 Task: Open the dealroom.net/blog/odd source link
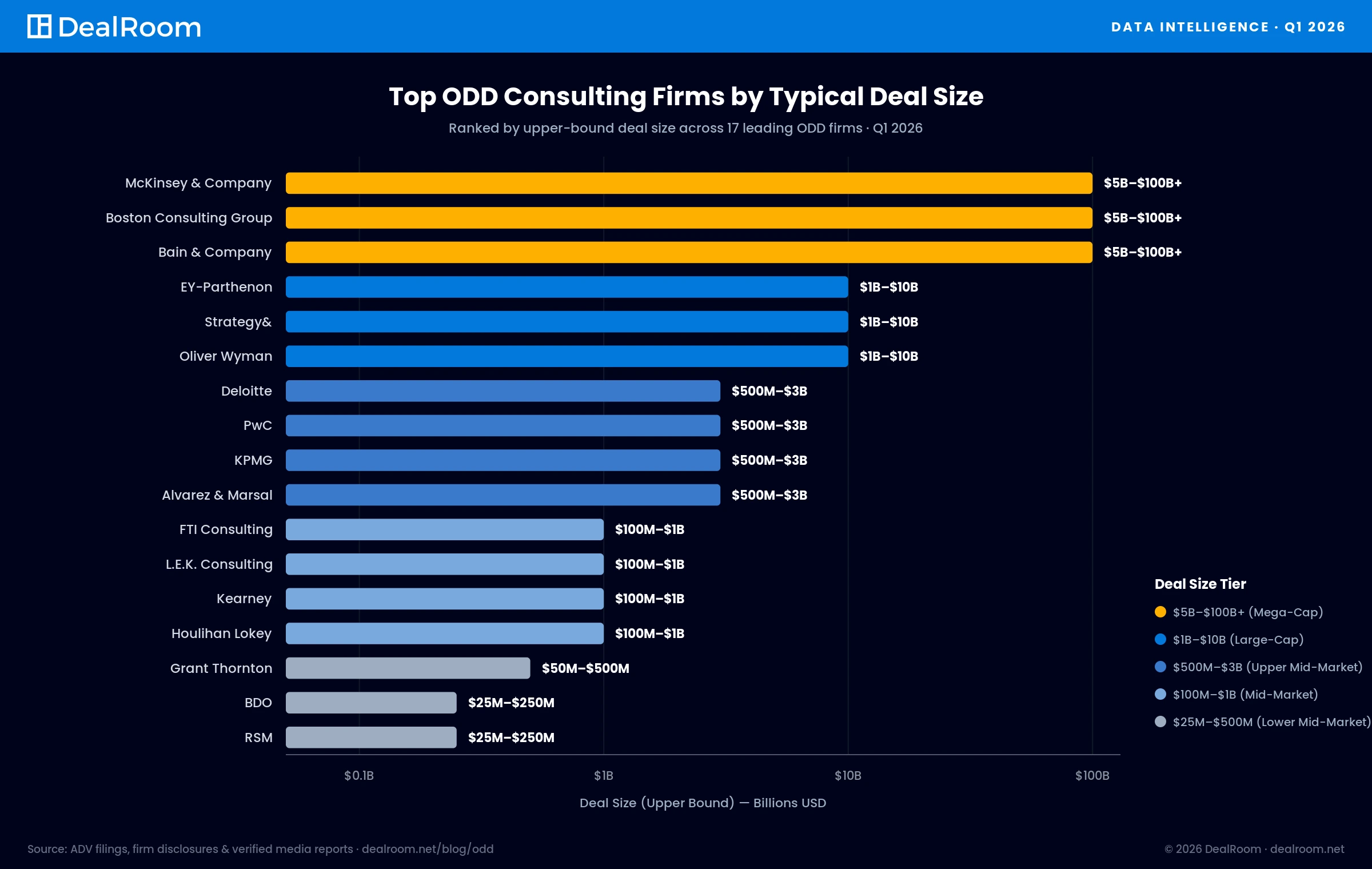pos(428,849)
